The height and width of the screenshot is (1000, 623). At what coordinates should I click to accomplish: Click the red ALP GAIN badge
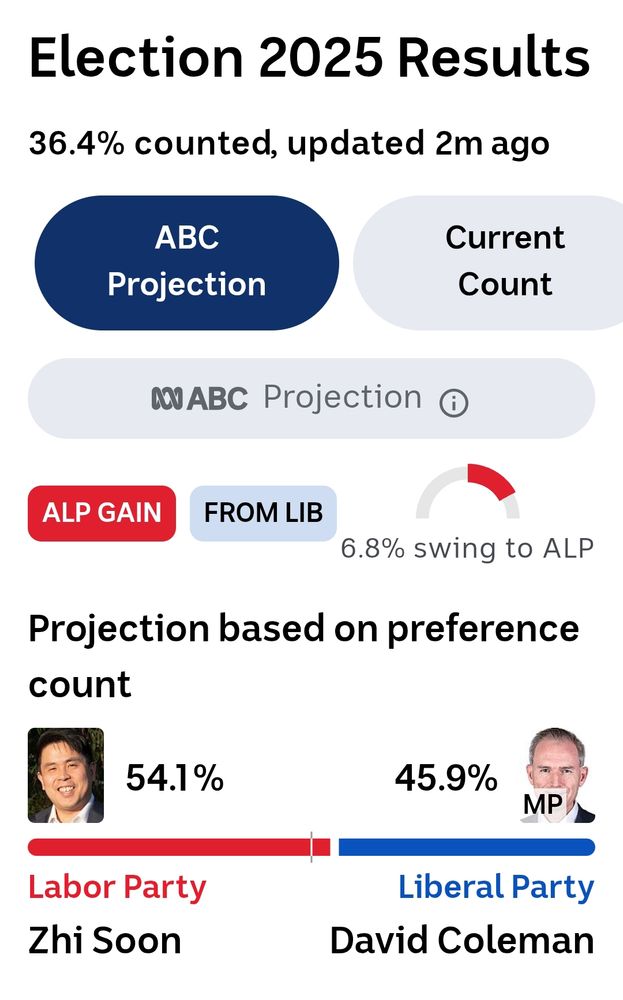(x=100, y=512)
